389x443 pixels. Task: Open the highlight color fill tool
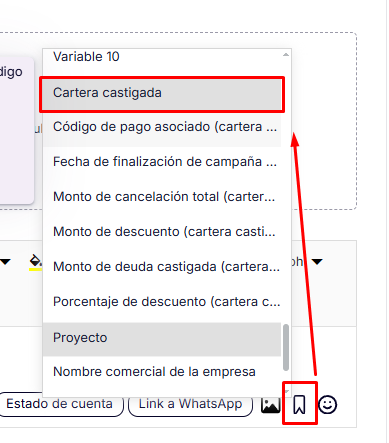point(35,262)
